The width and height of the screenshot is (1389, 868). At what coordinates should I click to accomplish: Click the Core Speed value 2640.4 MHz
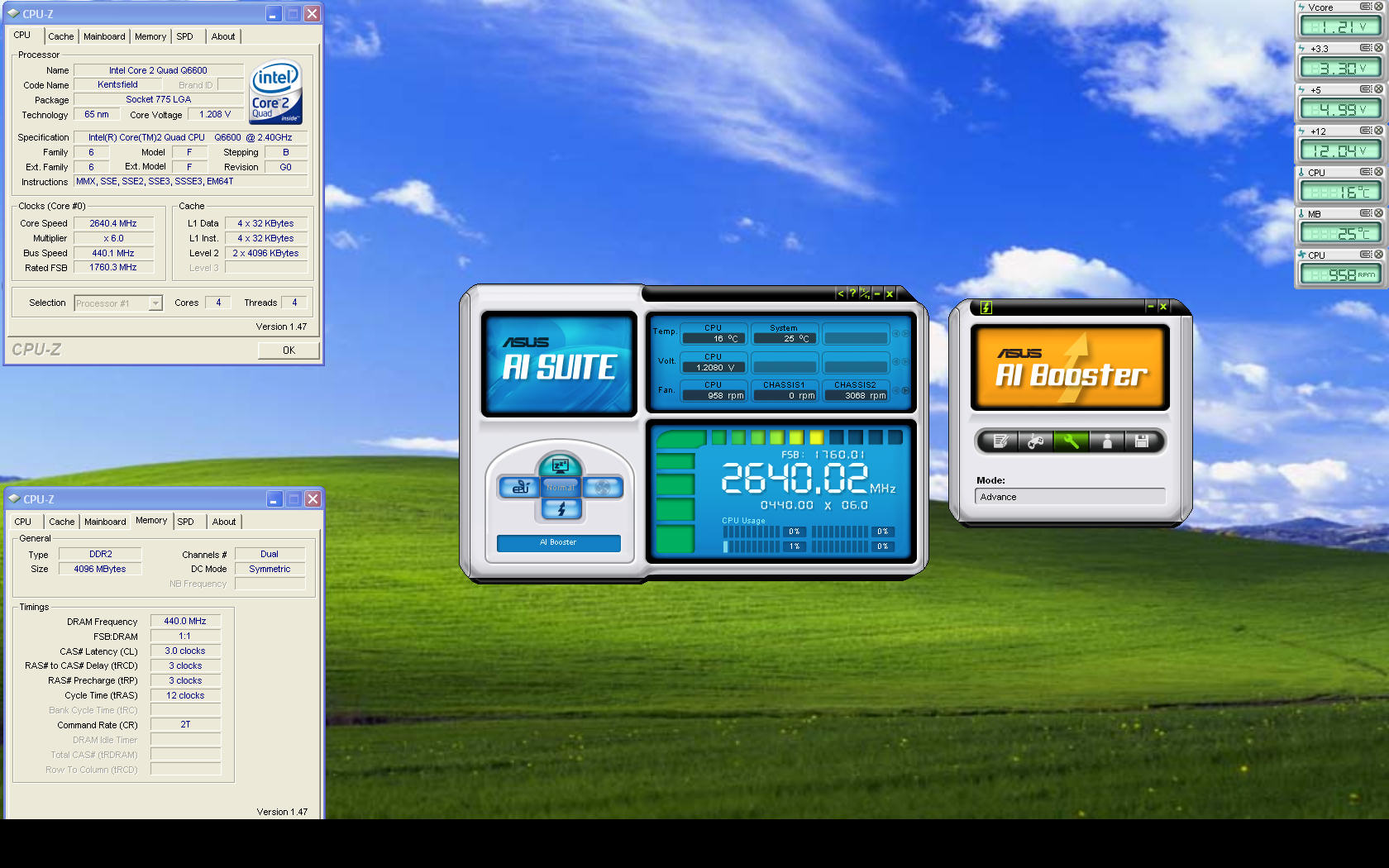[113, 223]
